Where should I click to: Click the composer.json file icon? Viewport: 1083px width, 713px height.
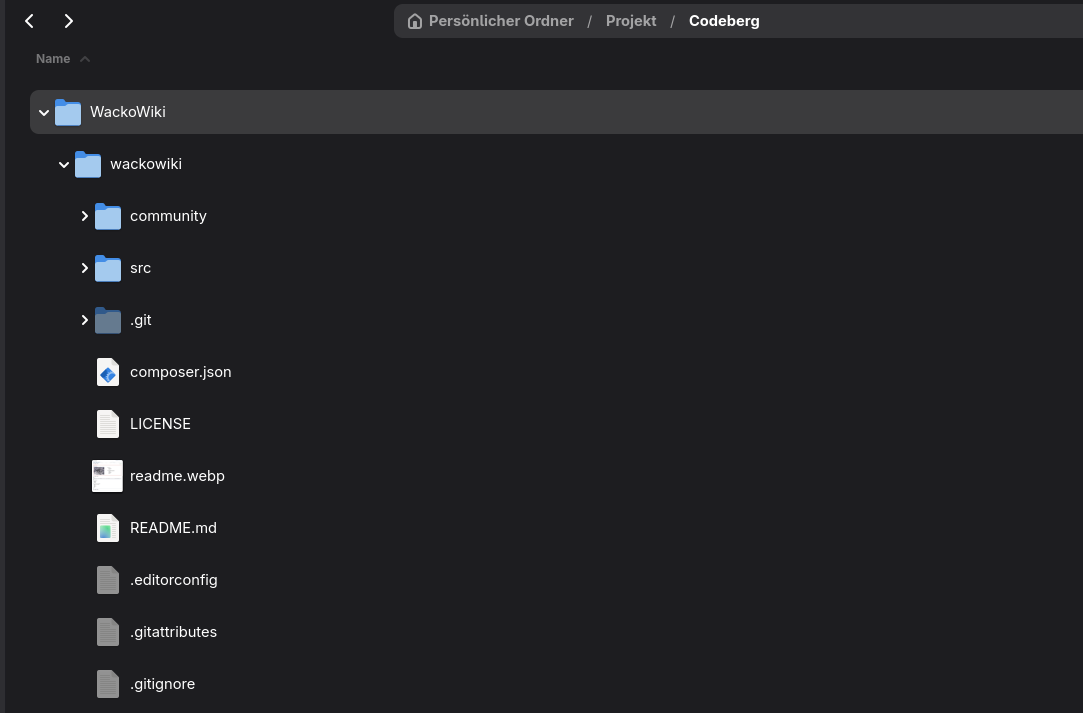108,372
